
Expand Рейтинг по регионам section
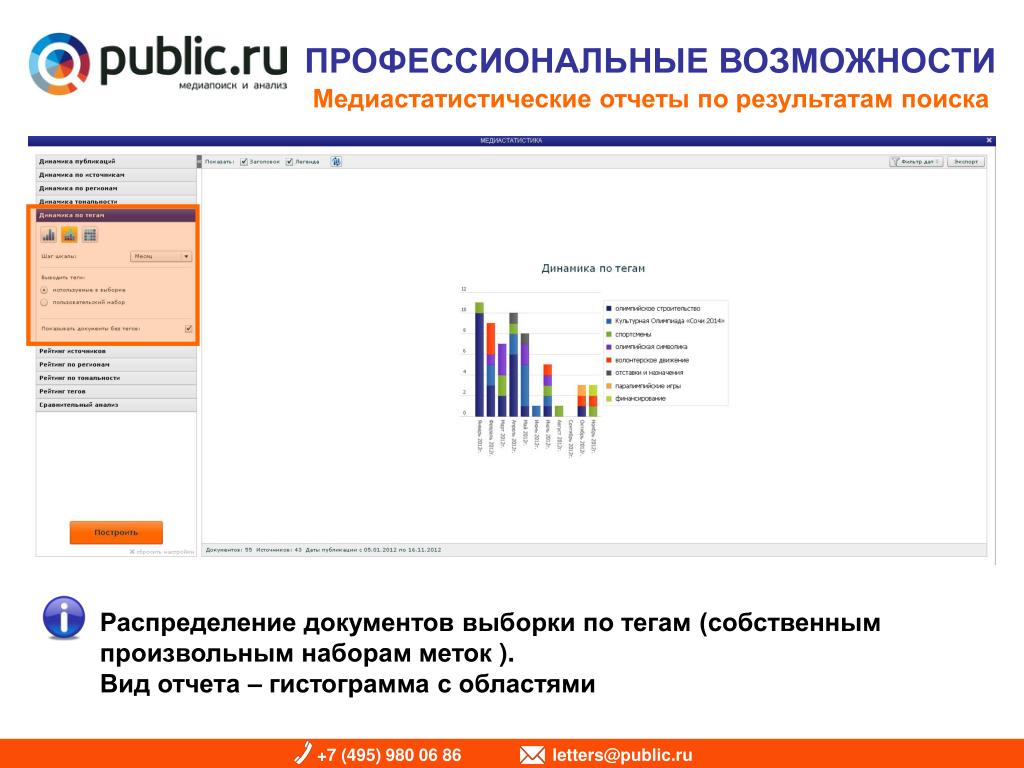[x=116, y=364]
